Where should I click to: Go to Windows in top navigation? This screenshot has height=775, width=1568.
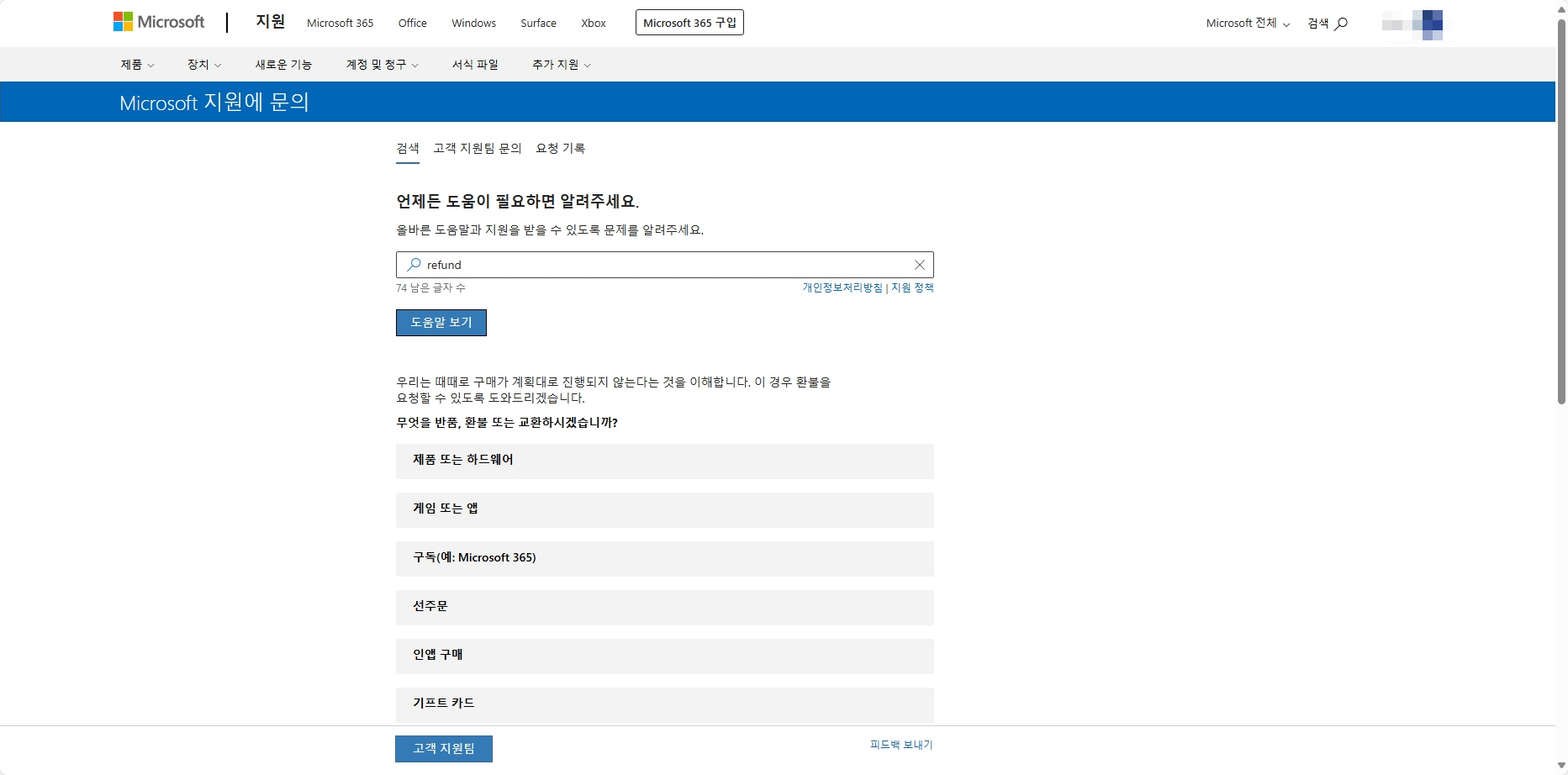pyautogui.click(x=473, y=23)
